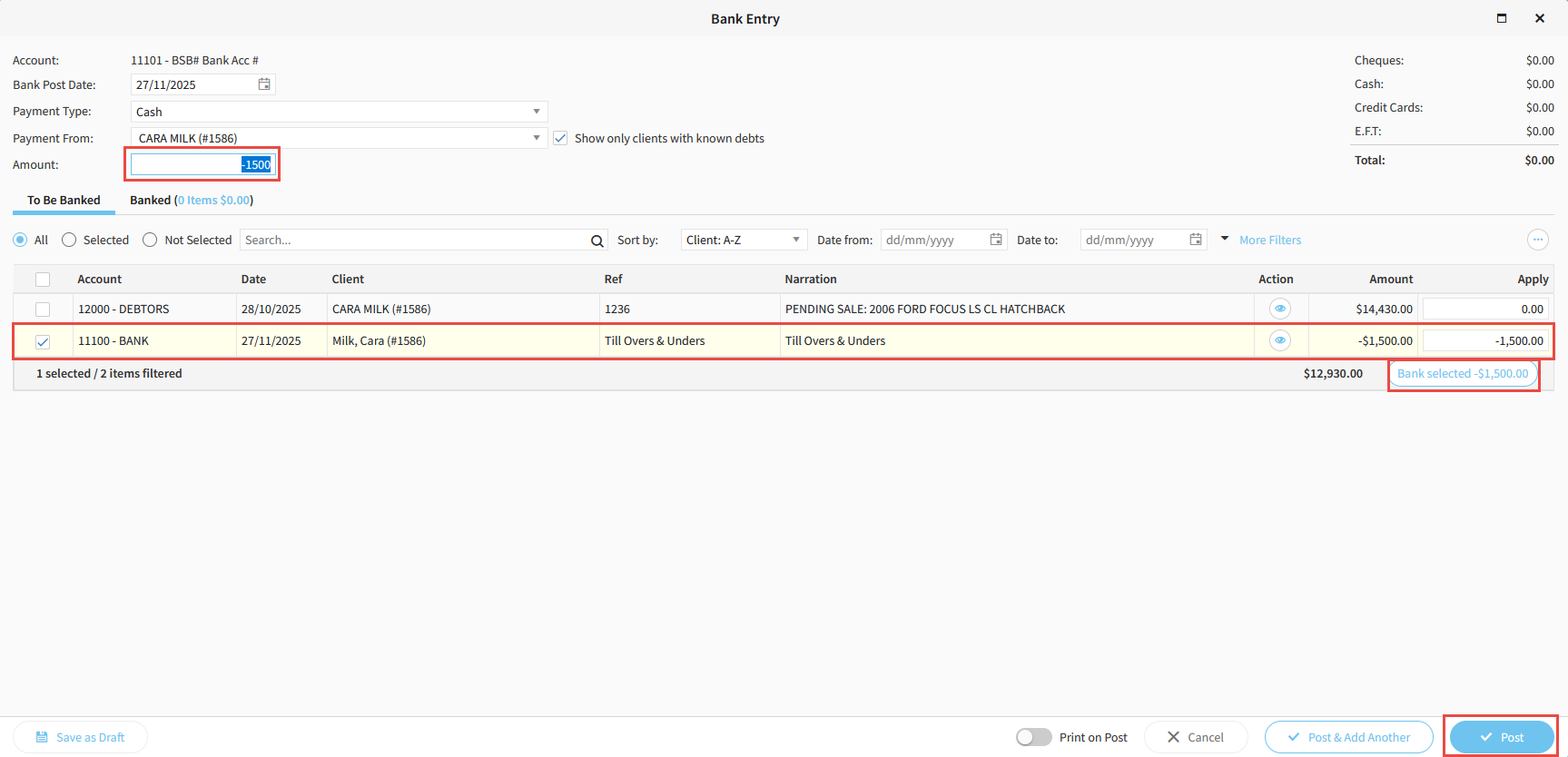
Task: View the Till Overs & Unders row details
Action: 1279,340
